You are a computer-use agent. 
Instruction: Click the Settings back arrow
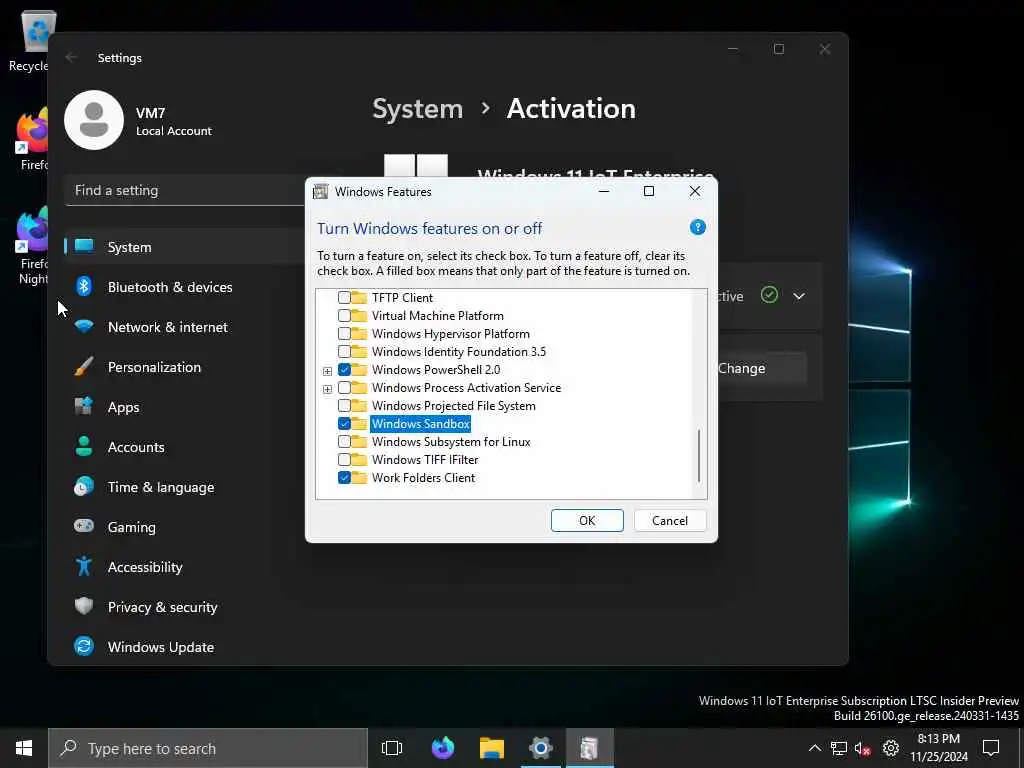72,57
